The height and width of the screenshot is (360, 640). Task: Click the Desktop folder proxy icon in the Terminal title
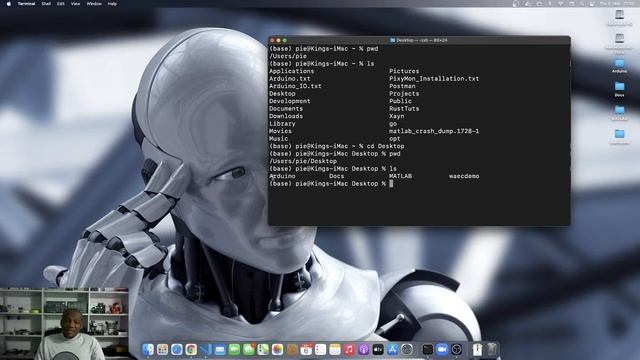[392, 40]
